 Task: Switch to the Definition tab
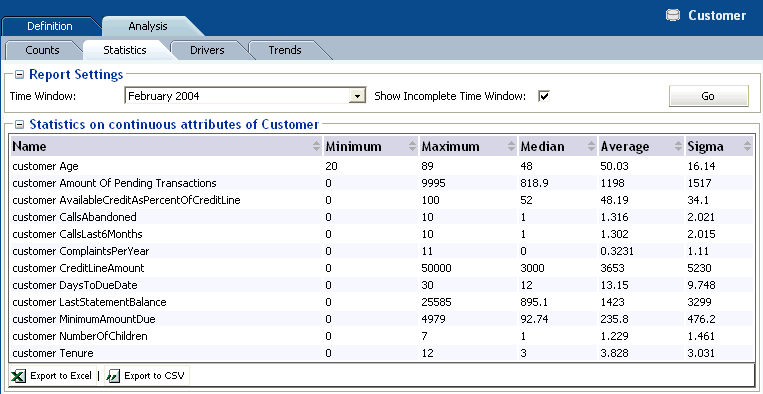pos(50,26)
